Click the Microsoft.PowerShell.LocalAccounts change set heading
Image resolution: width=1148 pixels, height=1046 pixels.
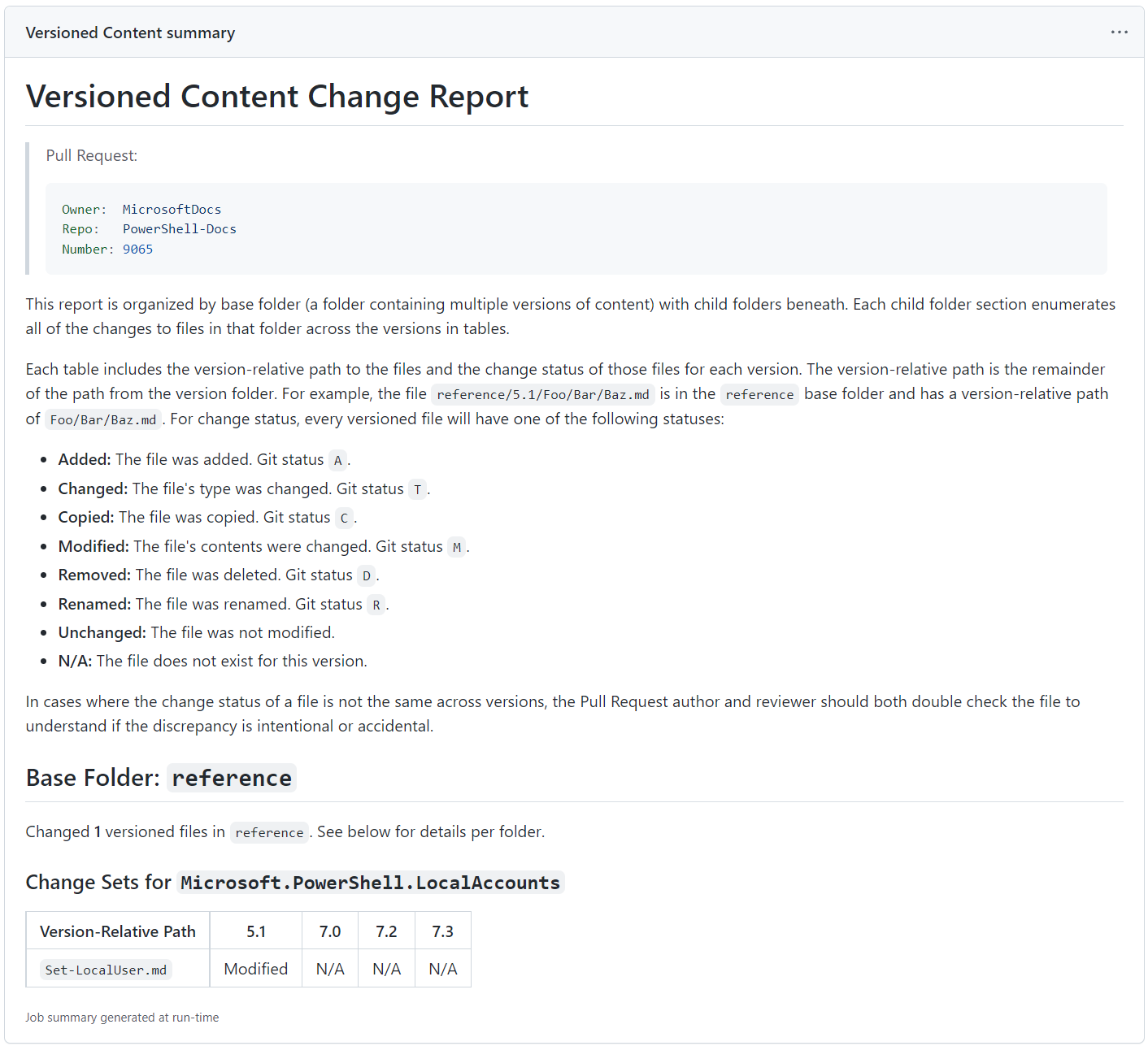pos(369,882)
